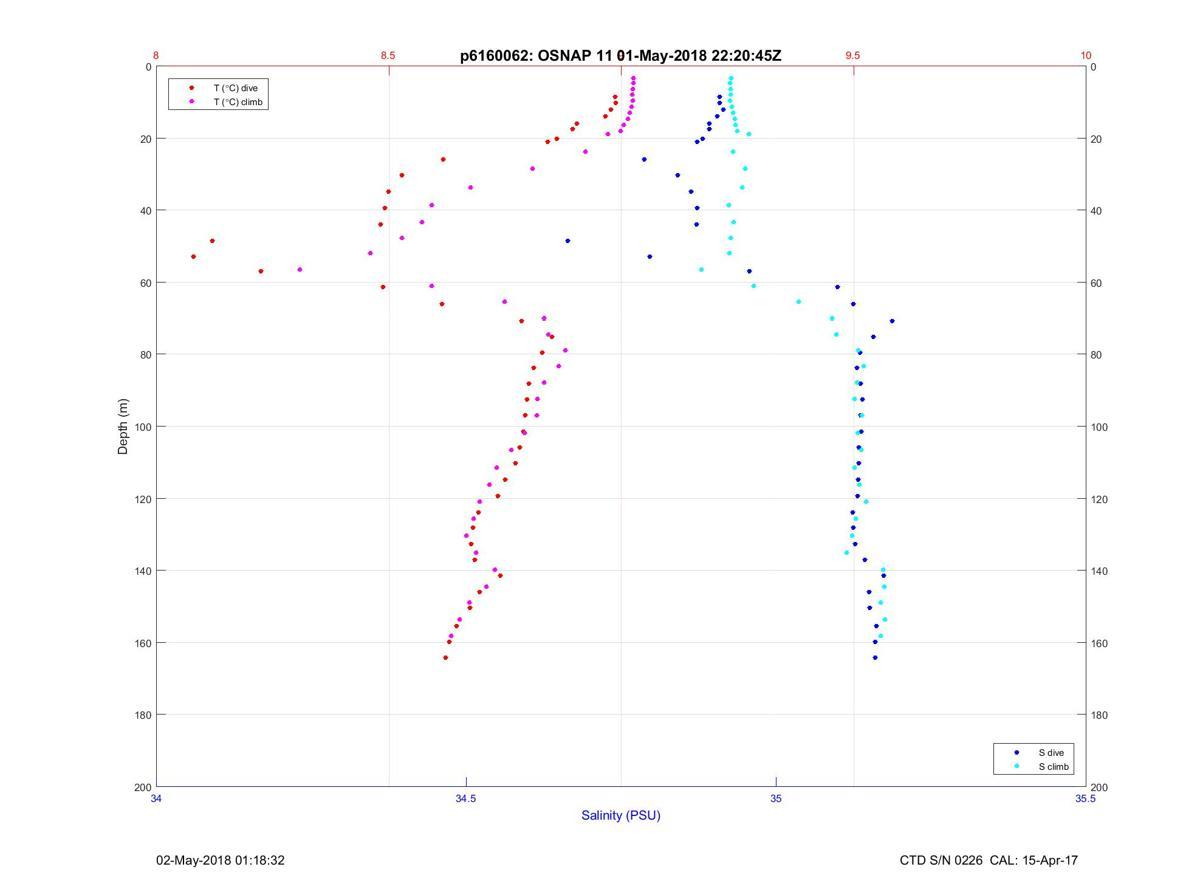Click the right depth axis label 140

pyautogui.click(x=1099, y=571)
